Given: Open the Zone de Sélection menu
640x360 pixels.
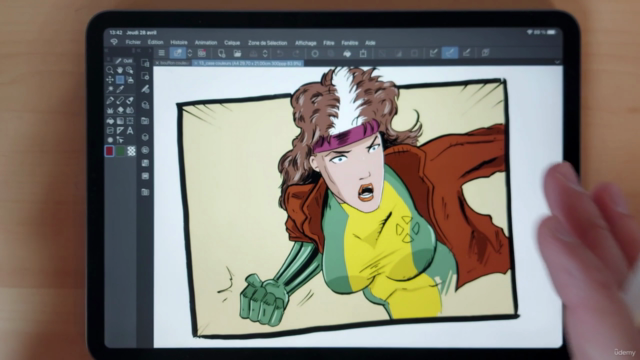Looking at the screenshot, I should tap(267, 43).
